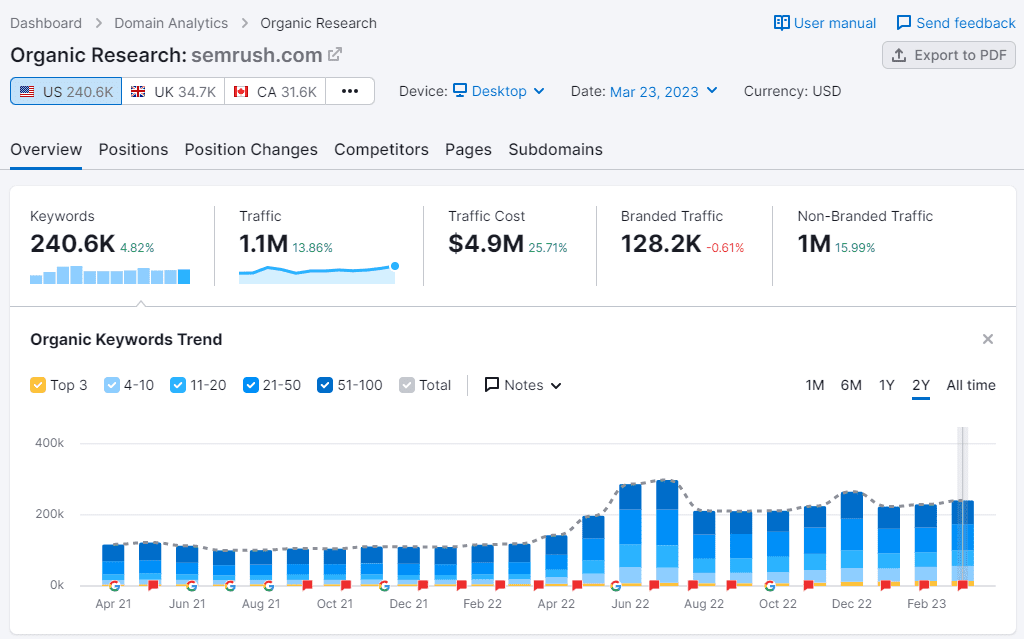Click the US flag icon
The width and height of the screenshot is (1024, 639).
(27, 91)
